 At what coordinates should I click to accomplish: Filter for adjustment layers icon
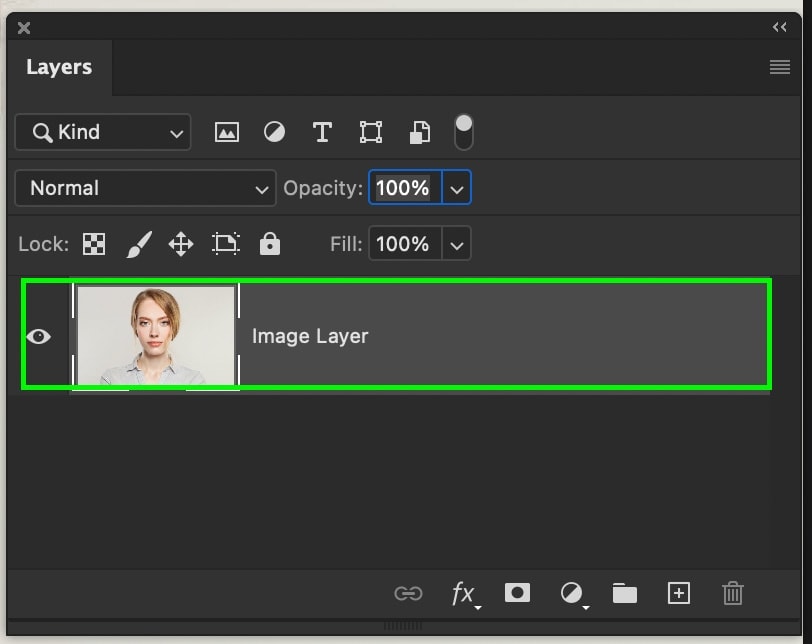coord(274,132)
